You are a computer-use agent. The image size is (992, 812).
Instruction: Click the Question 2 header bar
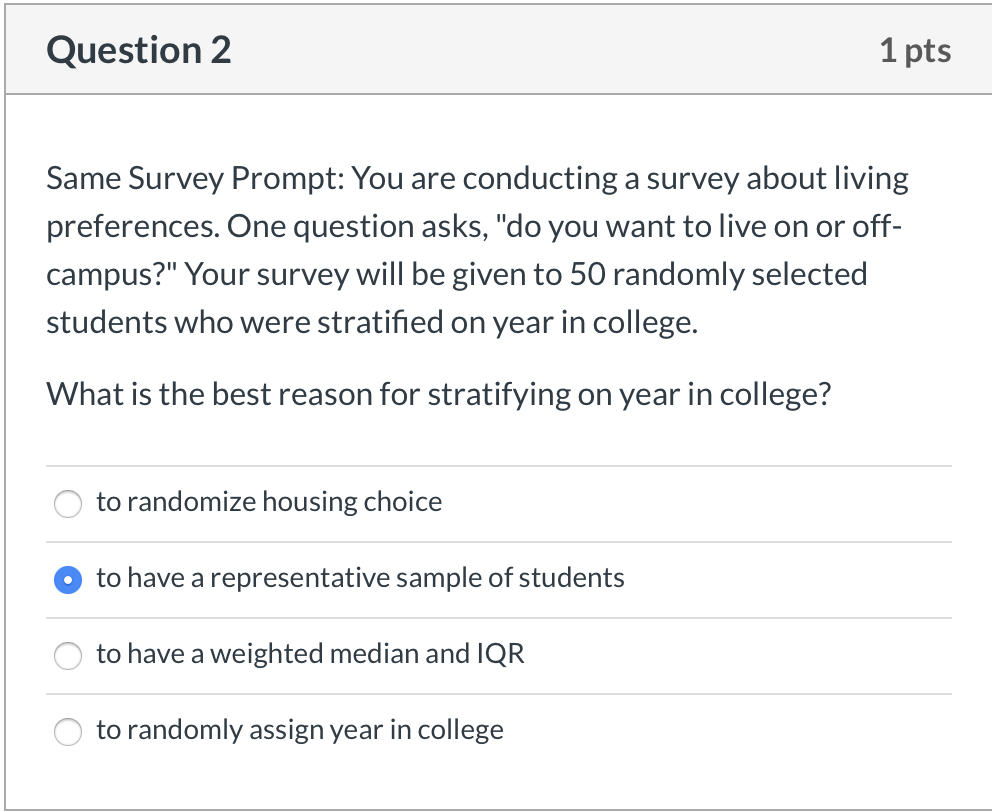(496, 49)
